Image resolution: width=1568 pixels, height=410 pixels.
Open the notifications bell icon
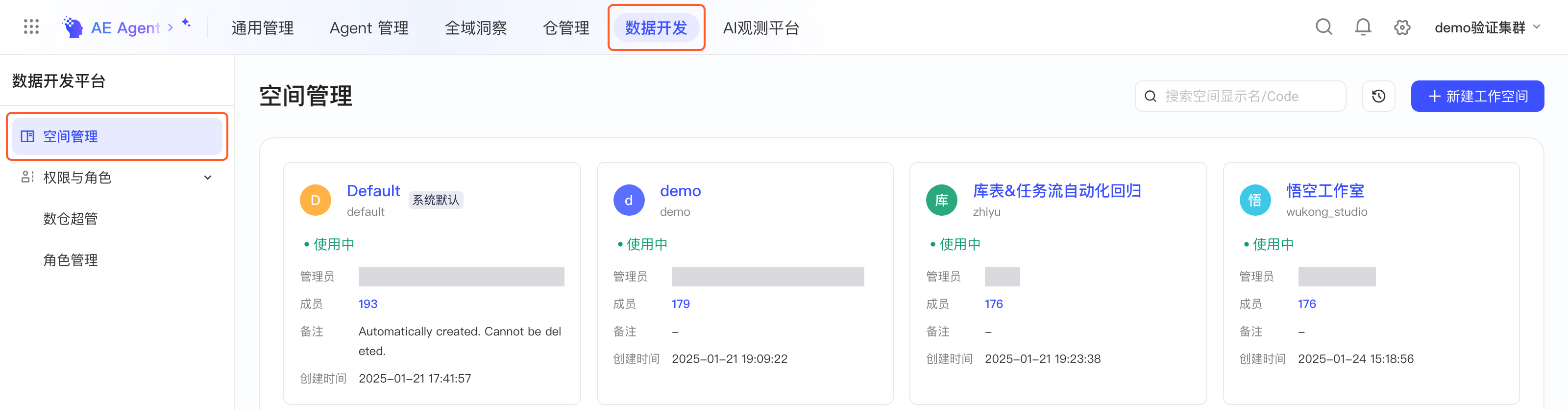[x=1363, y=27]
